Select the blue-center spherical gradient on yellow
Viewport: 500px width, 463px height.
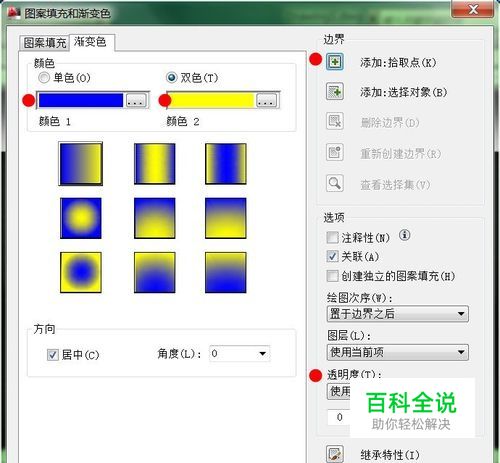click(x=81, y=272)
